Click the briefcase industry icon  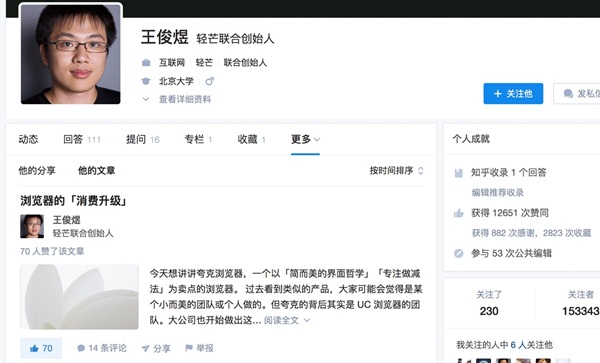coord(146,62)
